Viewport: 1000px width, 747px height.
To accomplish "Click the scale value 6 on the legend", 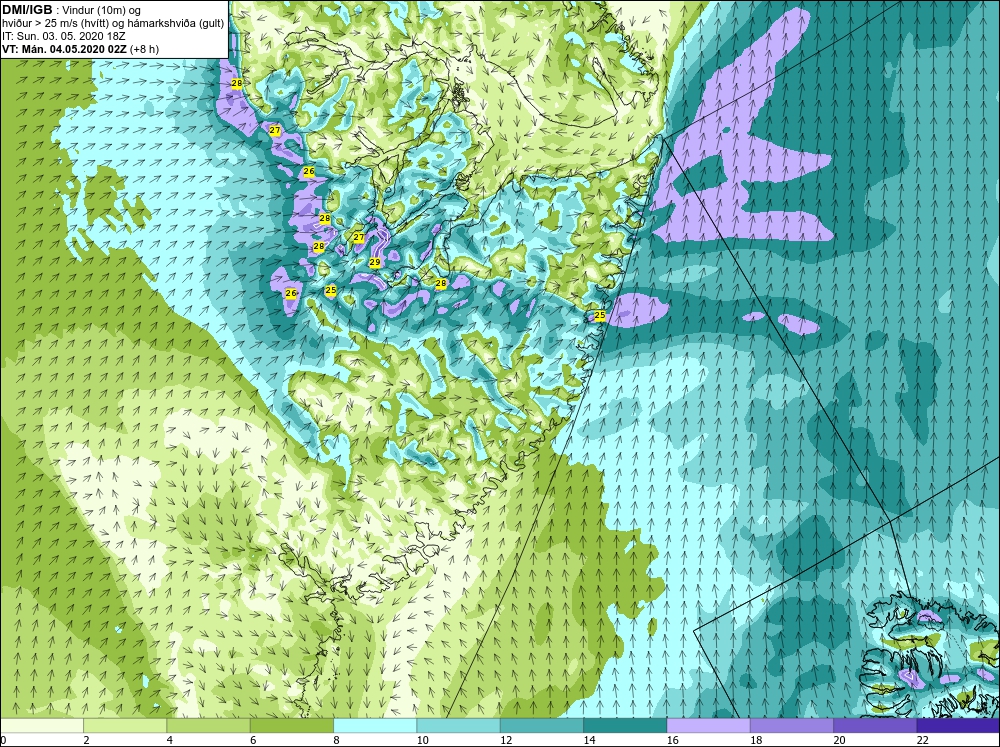I will pyautogui.click(x=253, y=740).
